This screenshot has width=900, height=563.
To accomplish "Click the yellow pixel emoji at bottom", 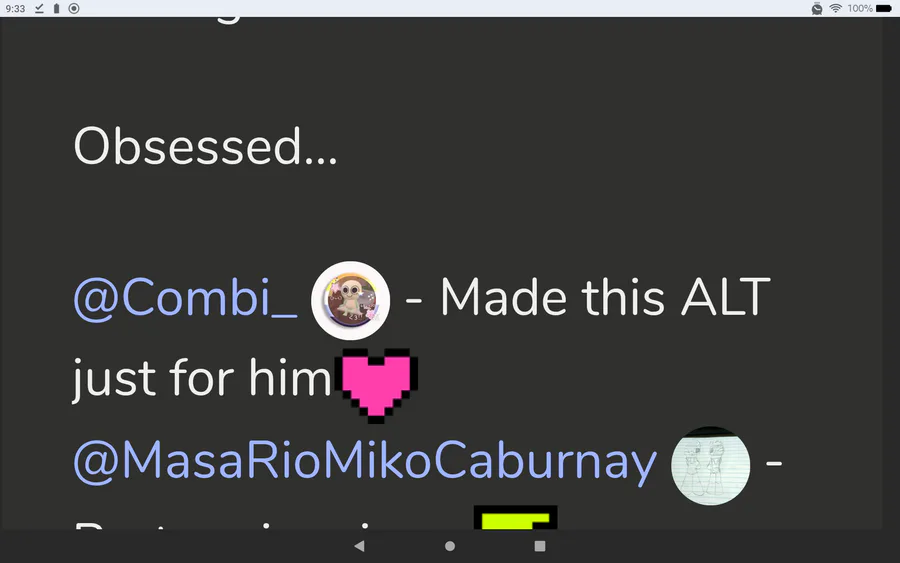I will pyautogui.click(x=515, y=517).
